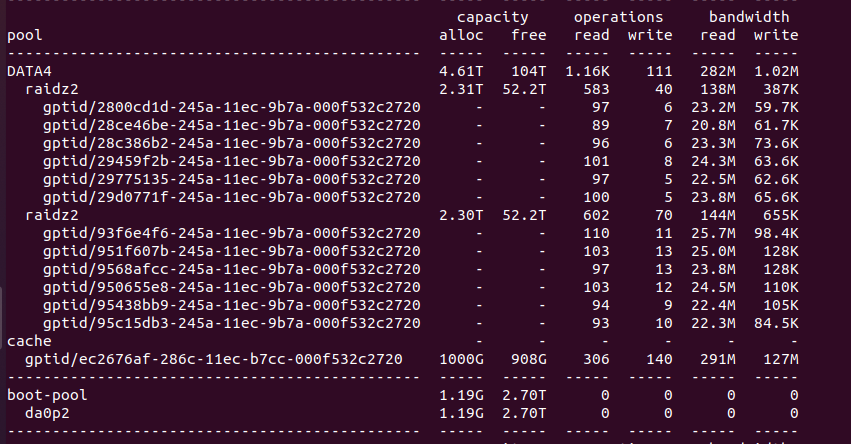Click the gptid/29d0771f device entry
The image size is (851, 444).
[232, 197]
